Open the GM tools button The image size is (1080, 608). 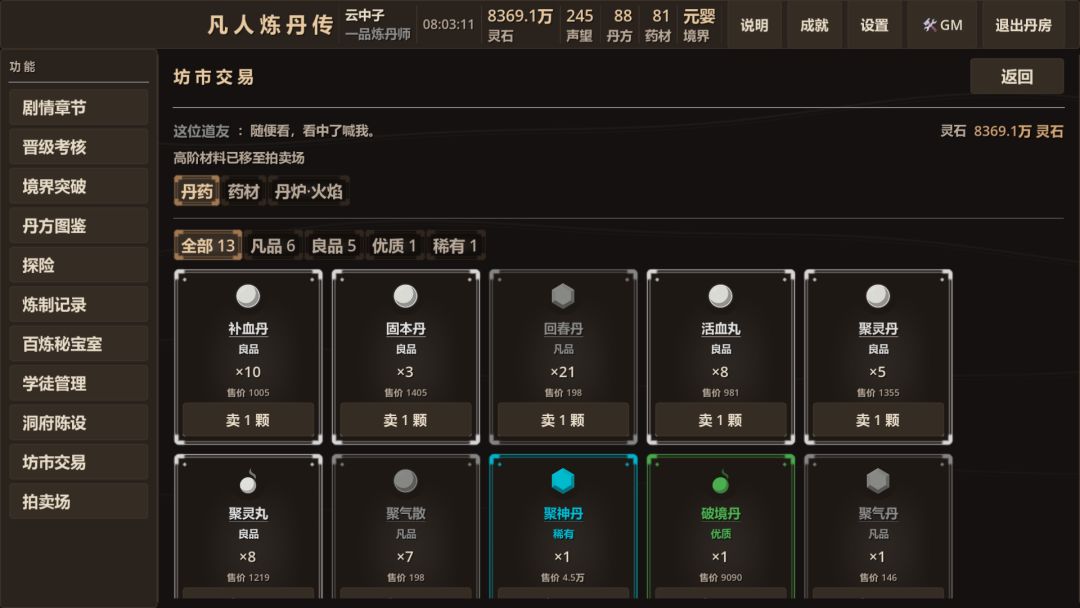pyautogui.click(x=943, y=25)
